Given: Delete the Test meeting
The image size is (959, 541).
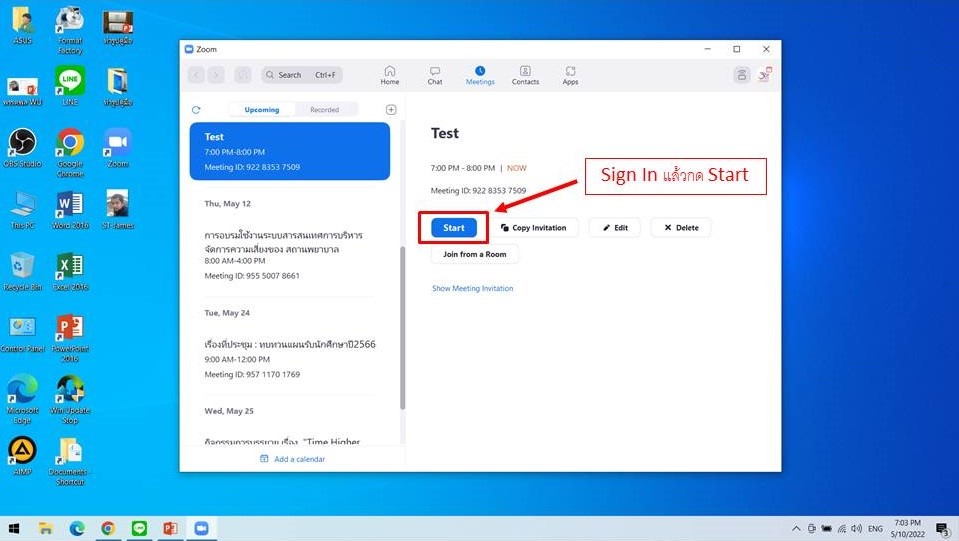Looking at the screenshot, I should pos(681,227).
